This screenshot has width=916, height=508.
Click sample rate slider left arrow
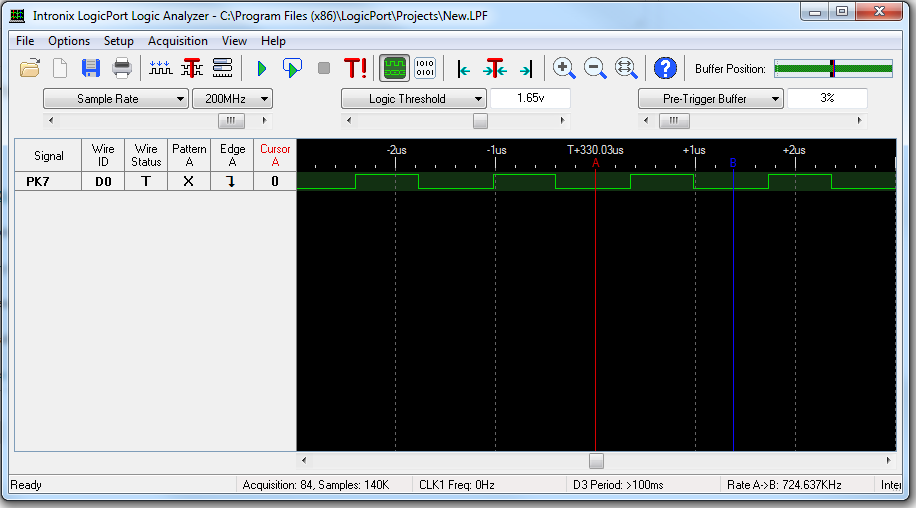(51, 120)
